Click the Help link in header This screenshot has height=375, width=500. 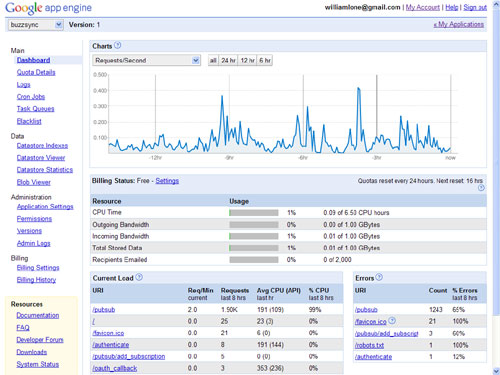point(452,7)
